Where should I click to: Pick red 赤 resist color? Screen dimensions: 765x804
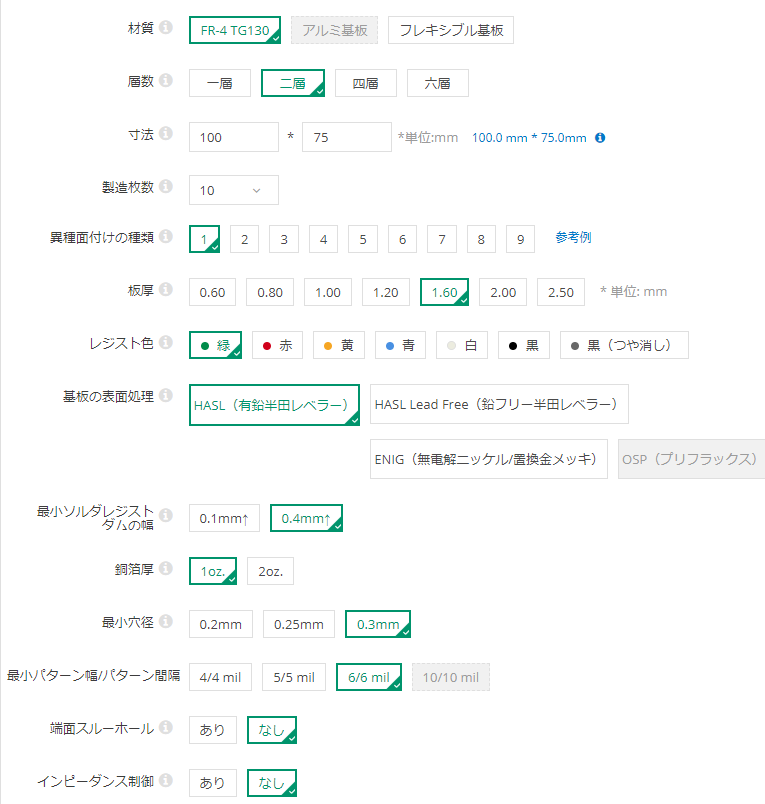click(x=277, y=345)
